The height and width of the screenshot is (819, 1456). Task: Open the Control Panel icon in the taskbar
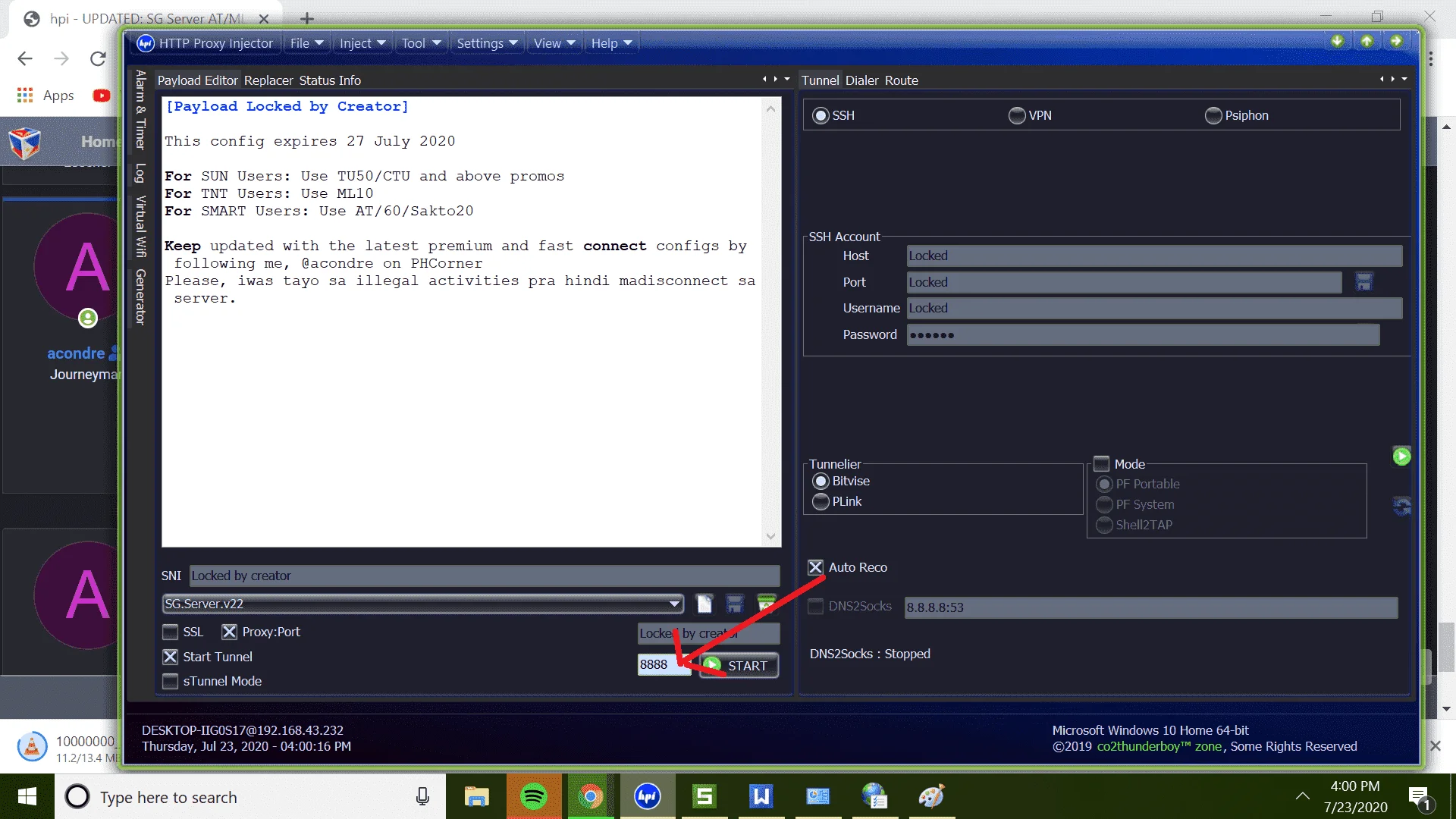tap(818, 797)
